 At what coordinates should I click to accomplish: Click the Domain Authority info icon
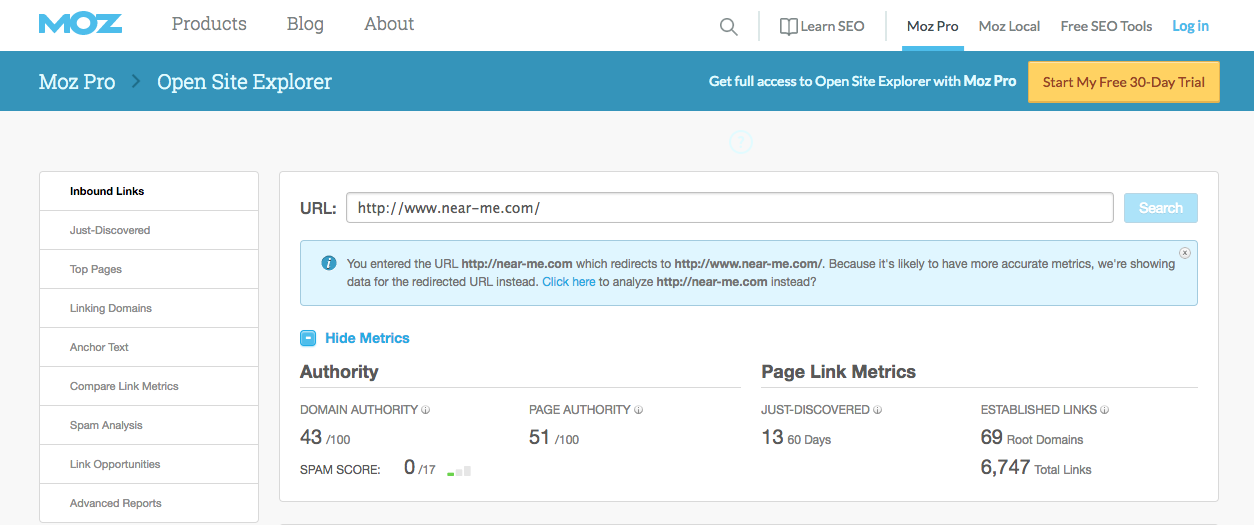tap(426, 410)
